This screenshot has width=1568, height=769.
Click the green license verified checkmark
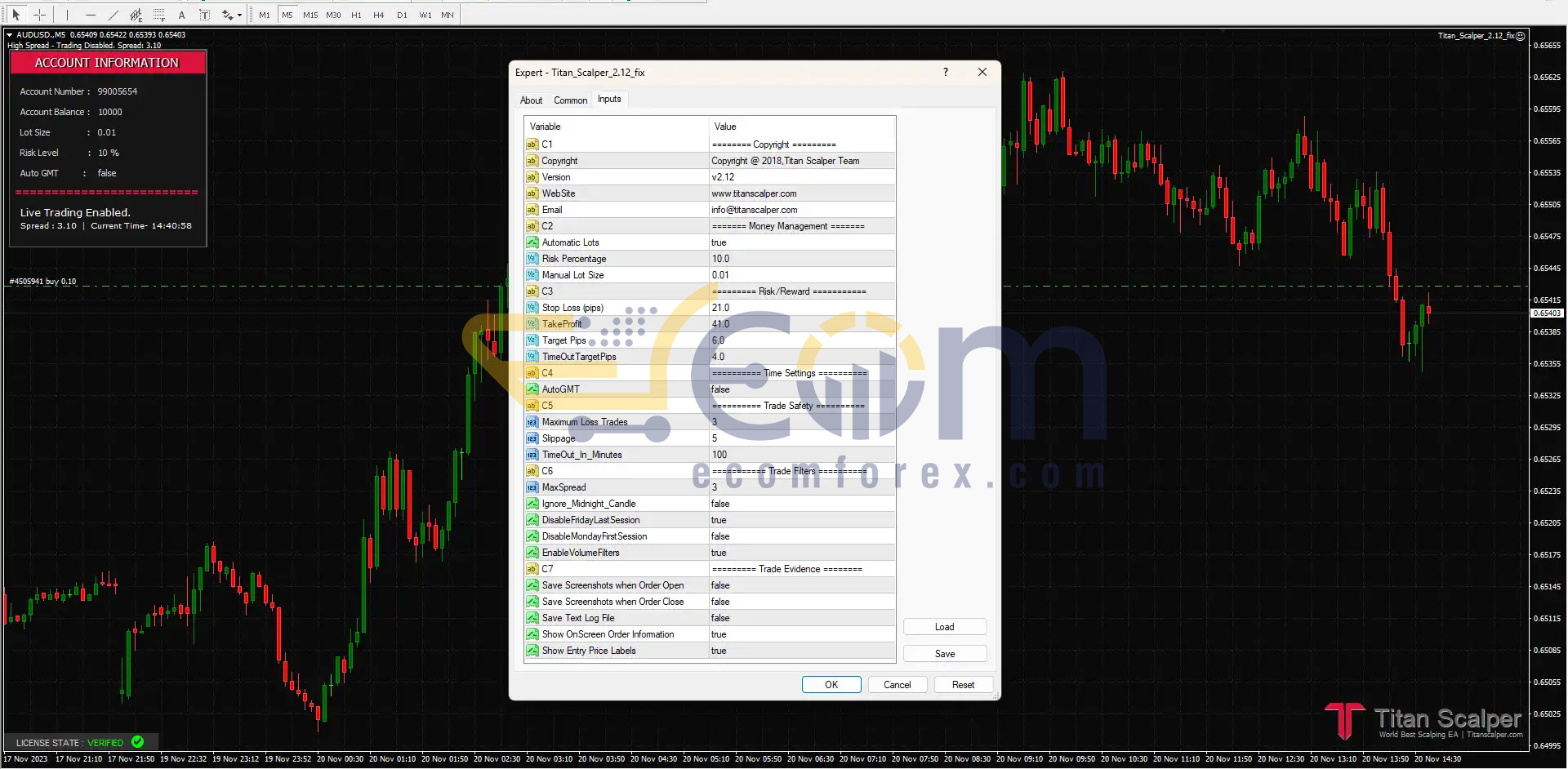(x=137, y=741)
